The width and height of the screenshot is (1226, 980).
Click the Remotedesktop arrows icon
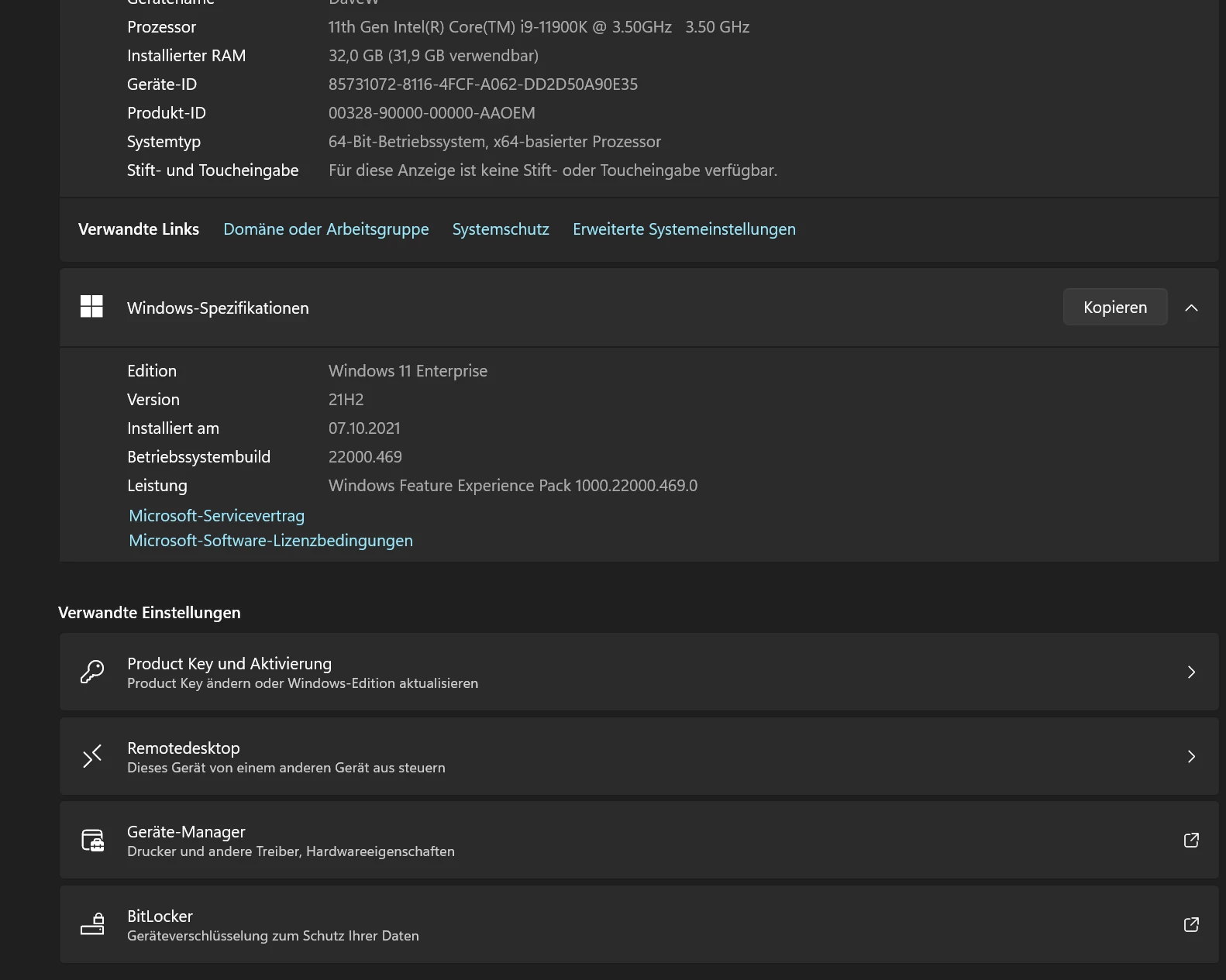92,756
